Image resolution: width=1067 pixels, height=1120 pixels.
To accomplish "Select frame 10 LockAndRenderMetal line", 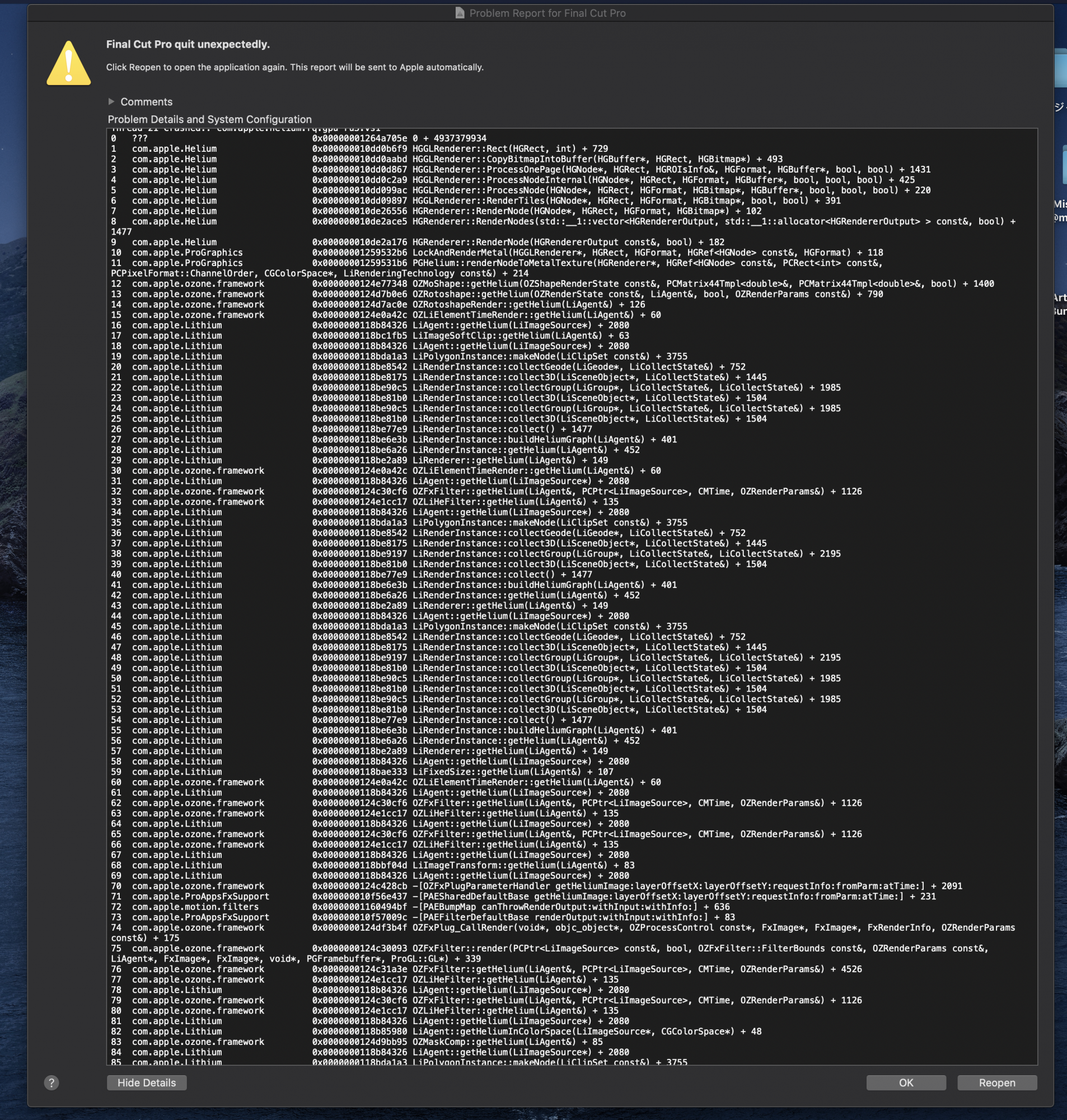I will pos(497,253).
